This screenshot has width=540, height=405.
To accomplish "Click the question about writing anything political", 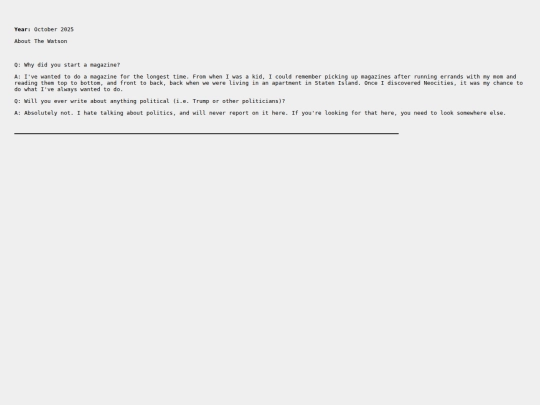I will [x=149, y=101].
